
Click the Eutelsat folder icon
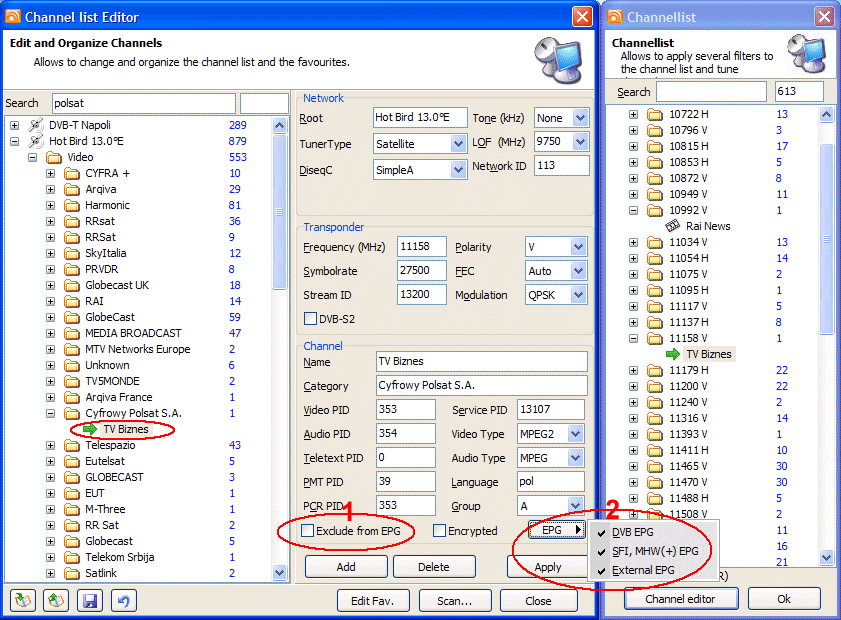[x=71, y=461]
